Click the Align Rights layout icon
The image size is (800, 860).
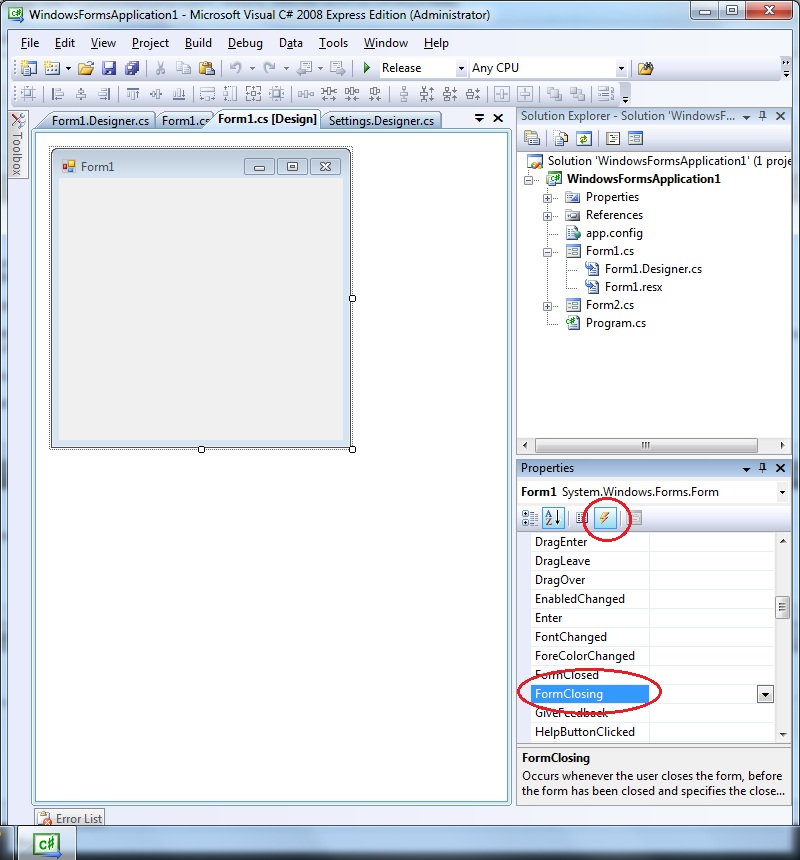104,94
